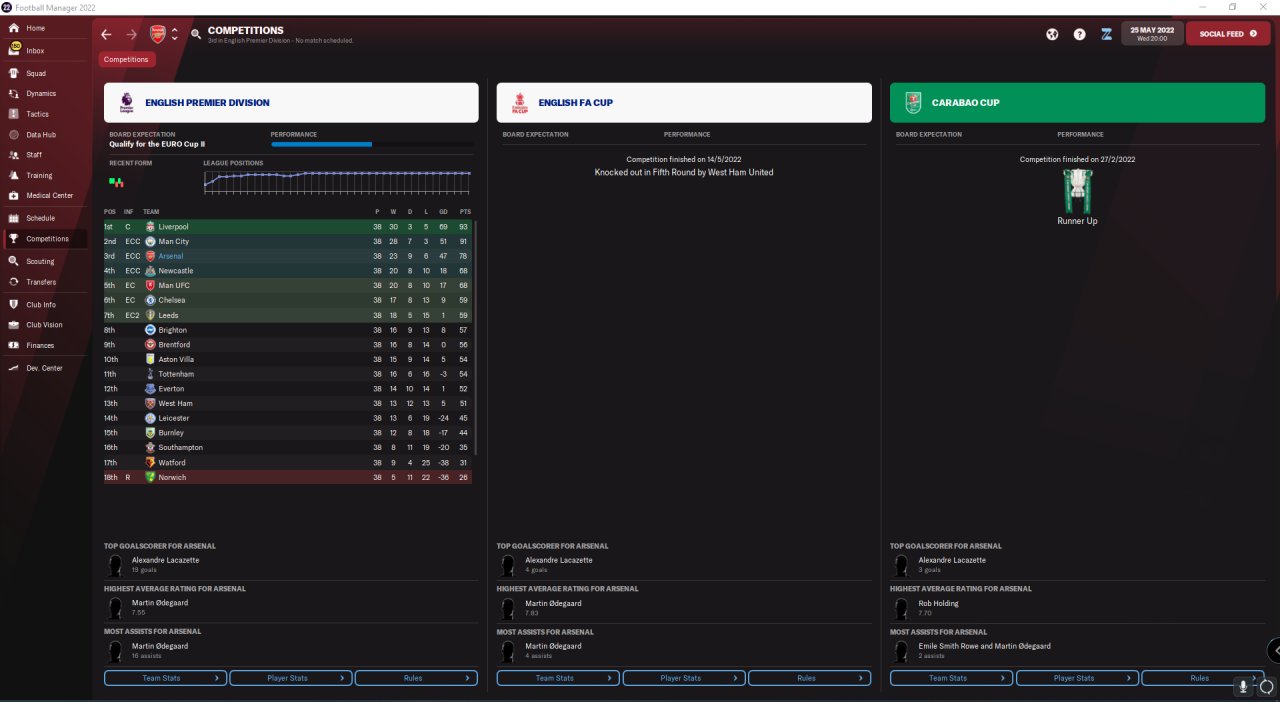Open the Carabao Cup header

(1077, 103)
